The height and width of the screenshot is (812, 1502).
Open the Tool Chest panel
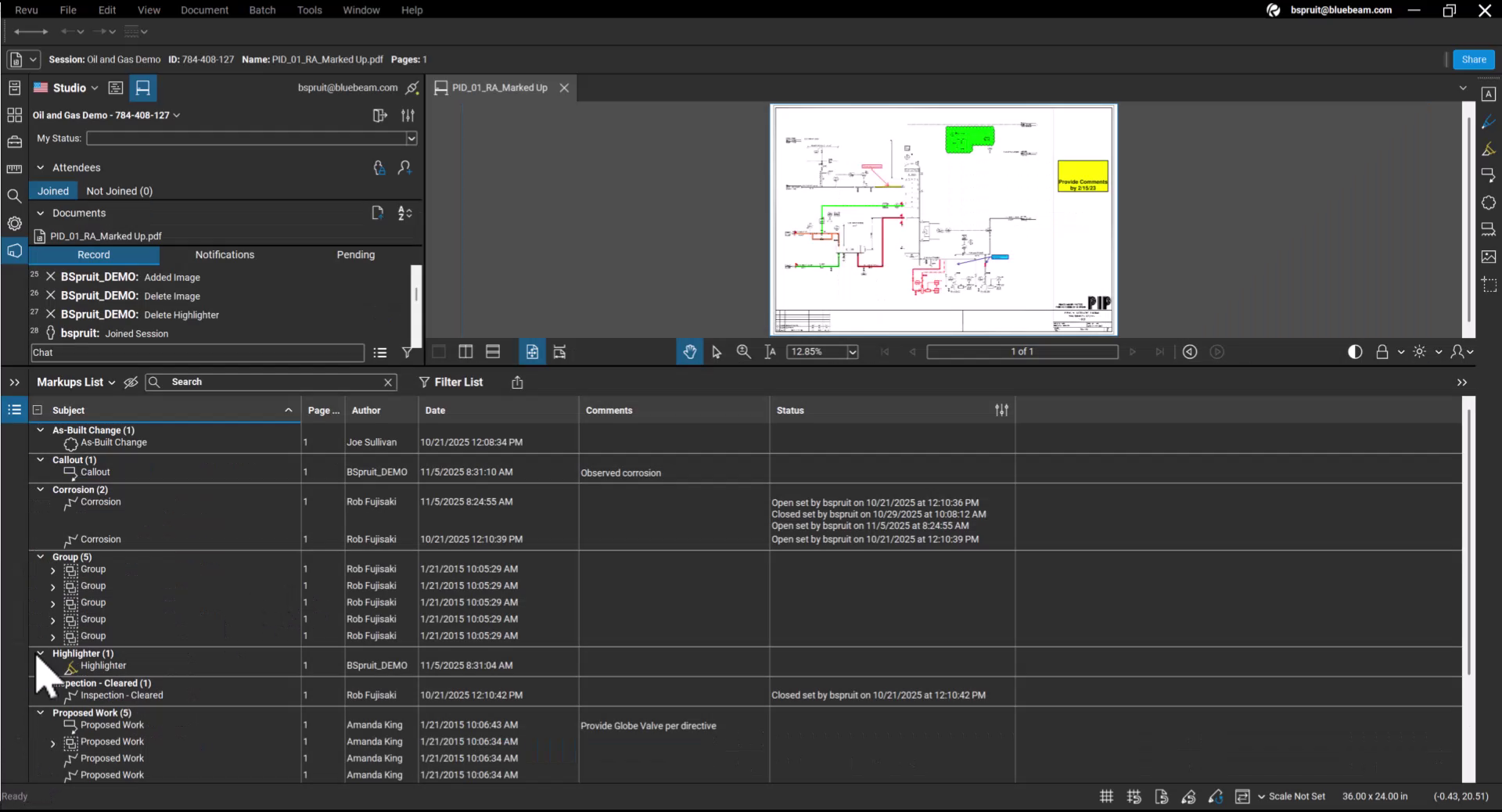14,142
